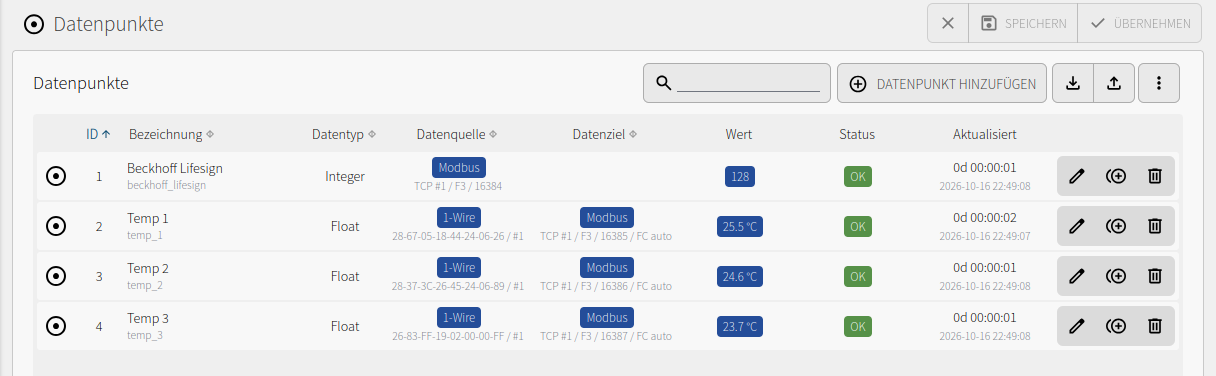The width and height of the screenshot is (1216, 376).
Task: Click the Integer datatype cell
Action: (345, 176)
